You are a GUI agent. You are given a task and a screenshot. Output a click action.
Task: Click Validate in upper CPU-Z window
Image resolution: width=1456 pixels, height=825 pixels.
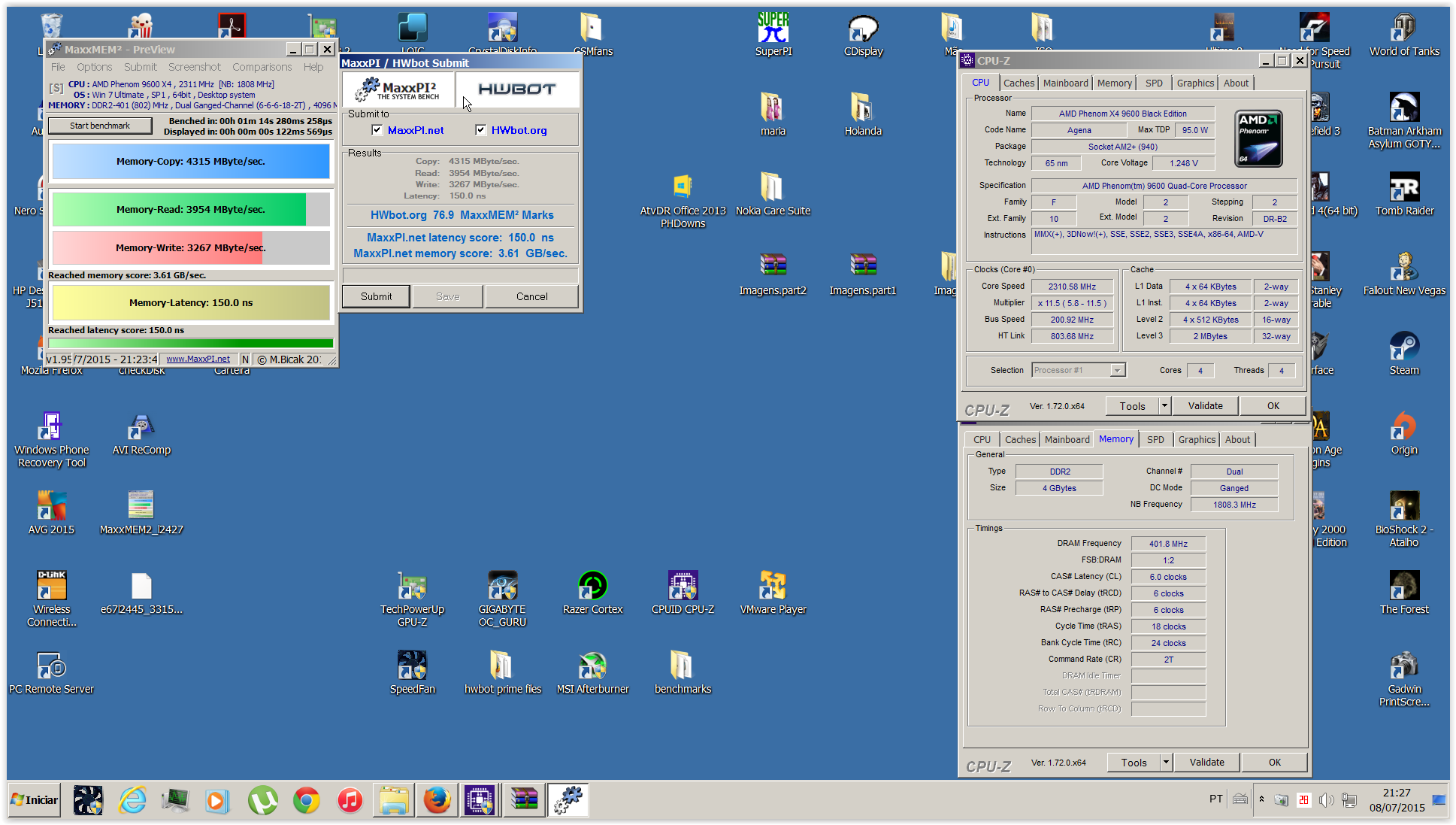1205,406
